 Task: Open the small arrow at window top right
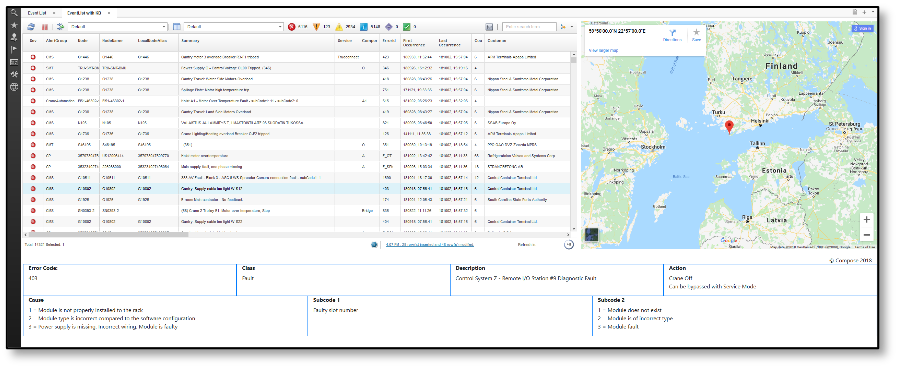pos(872,11)
